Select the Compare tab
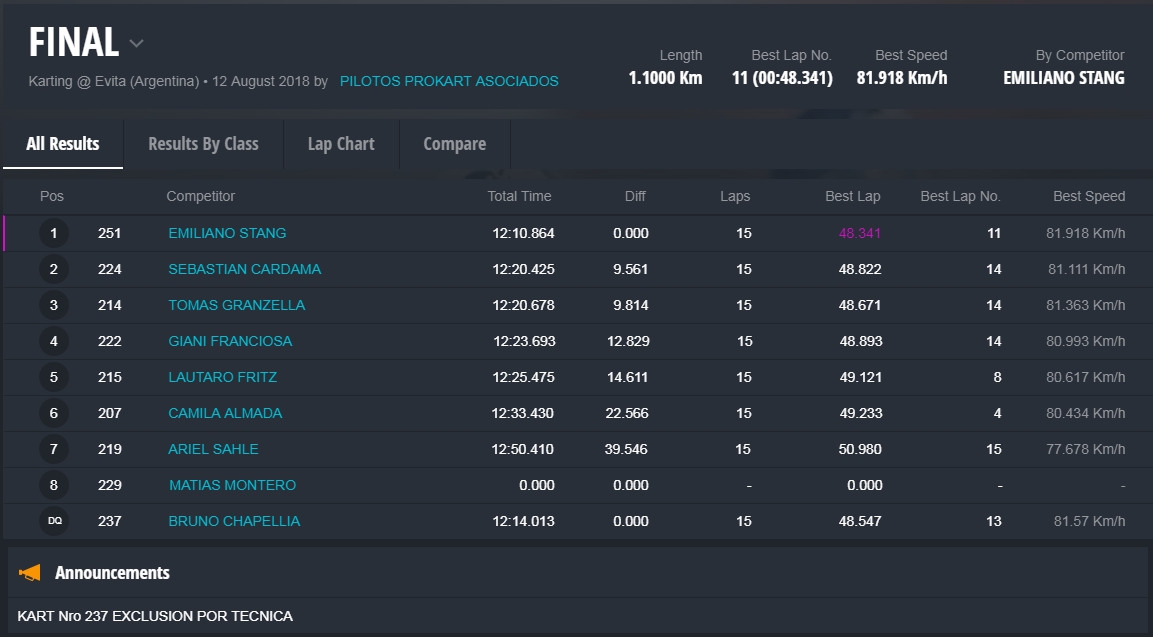1153x637 pixels. (454, 144)
